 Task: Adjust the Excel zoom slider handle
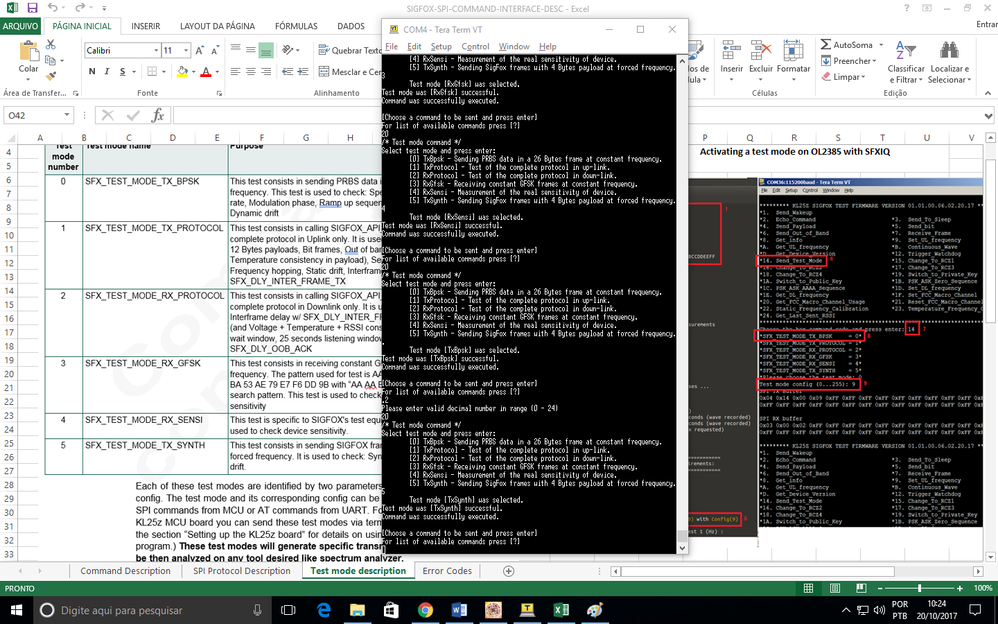click(919, 588)
